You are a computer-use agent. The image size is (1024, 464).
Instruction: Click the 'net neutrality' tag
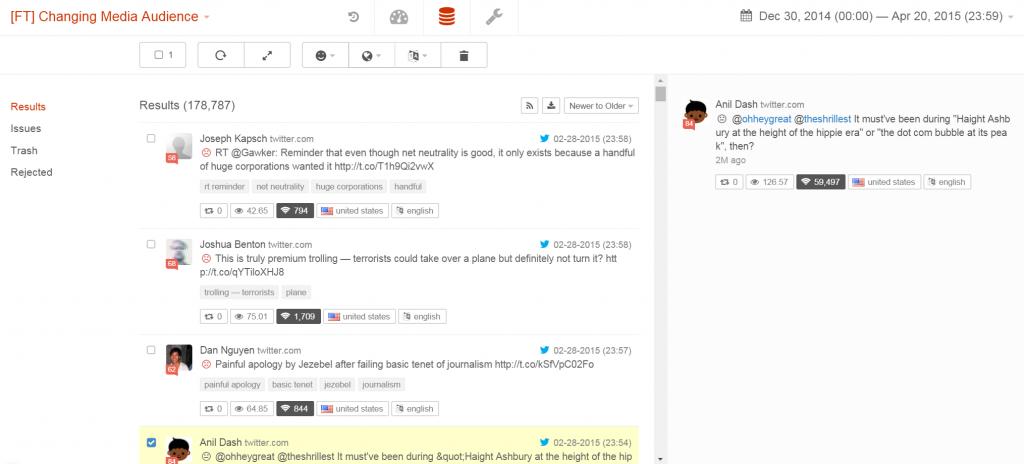tap(280, 186)
